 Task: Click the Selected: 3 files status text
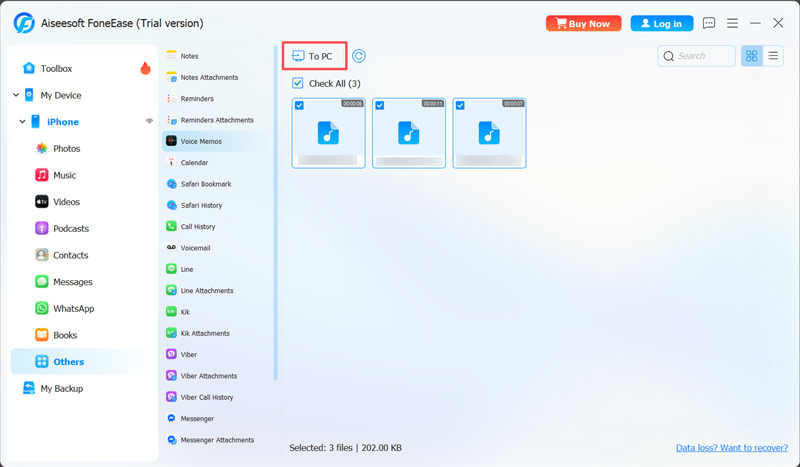coord(345,448)
